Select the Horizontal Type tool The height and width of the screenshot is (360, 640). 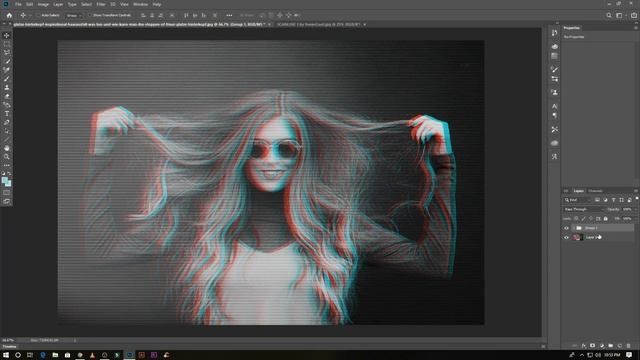tap(7, 113)
